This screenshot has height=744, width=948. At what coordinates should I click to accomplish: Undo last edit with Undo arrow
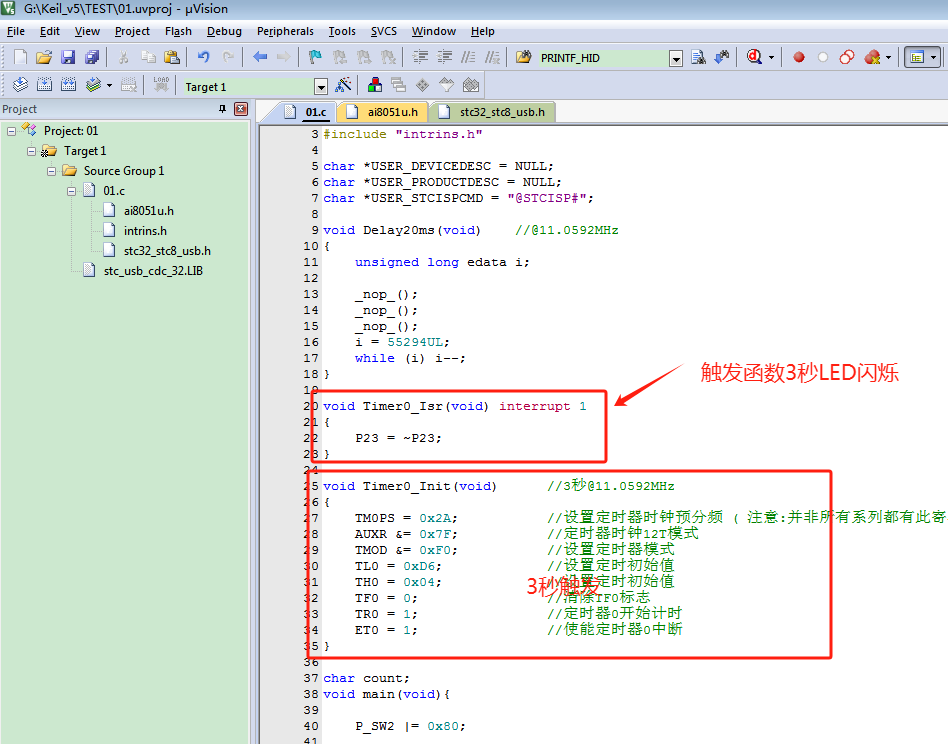pyautogui.click(x=204, y=57)
